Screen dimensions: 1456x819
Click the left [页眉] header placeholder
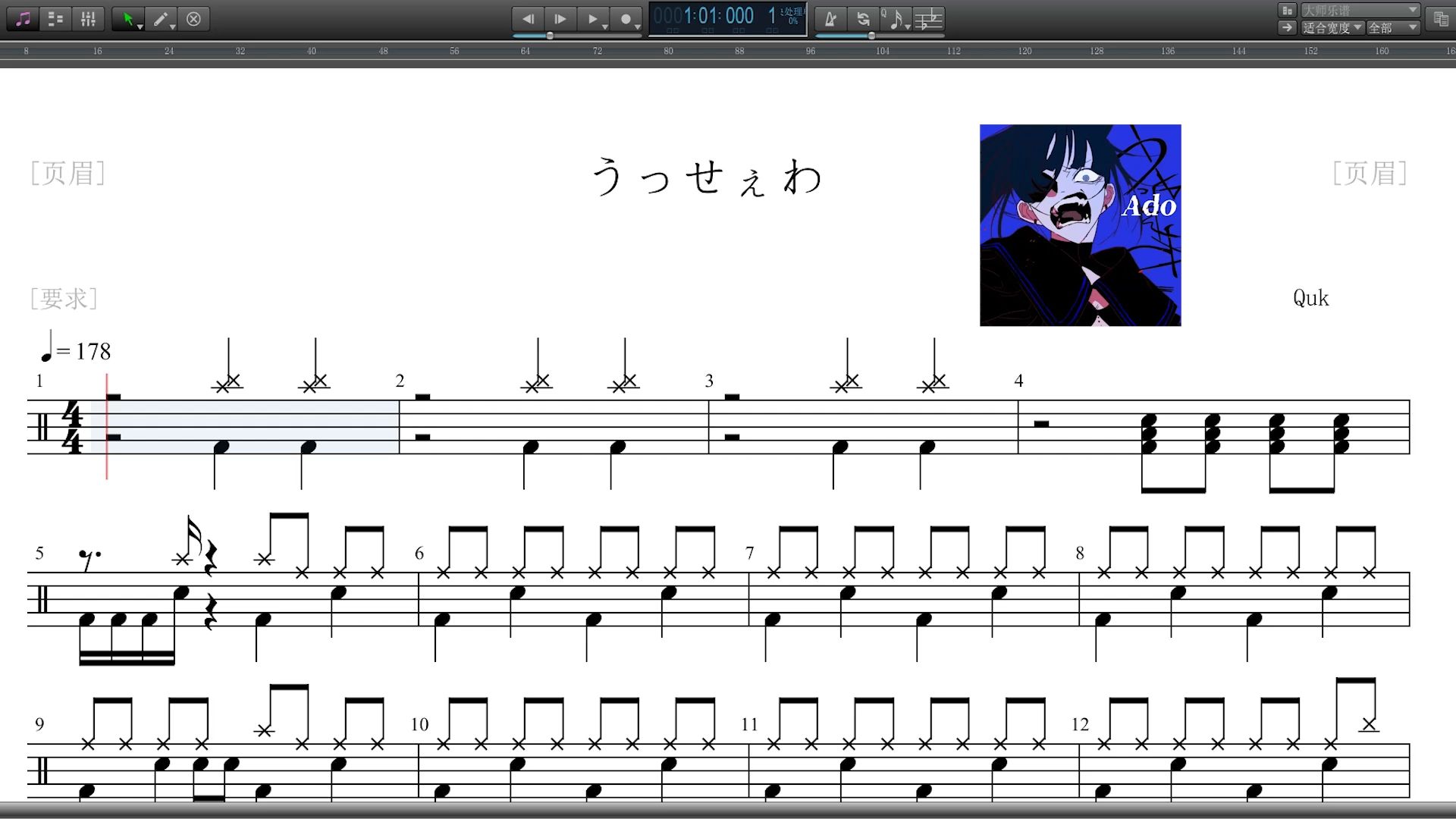(67, 173)
